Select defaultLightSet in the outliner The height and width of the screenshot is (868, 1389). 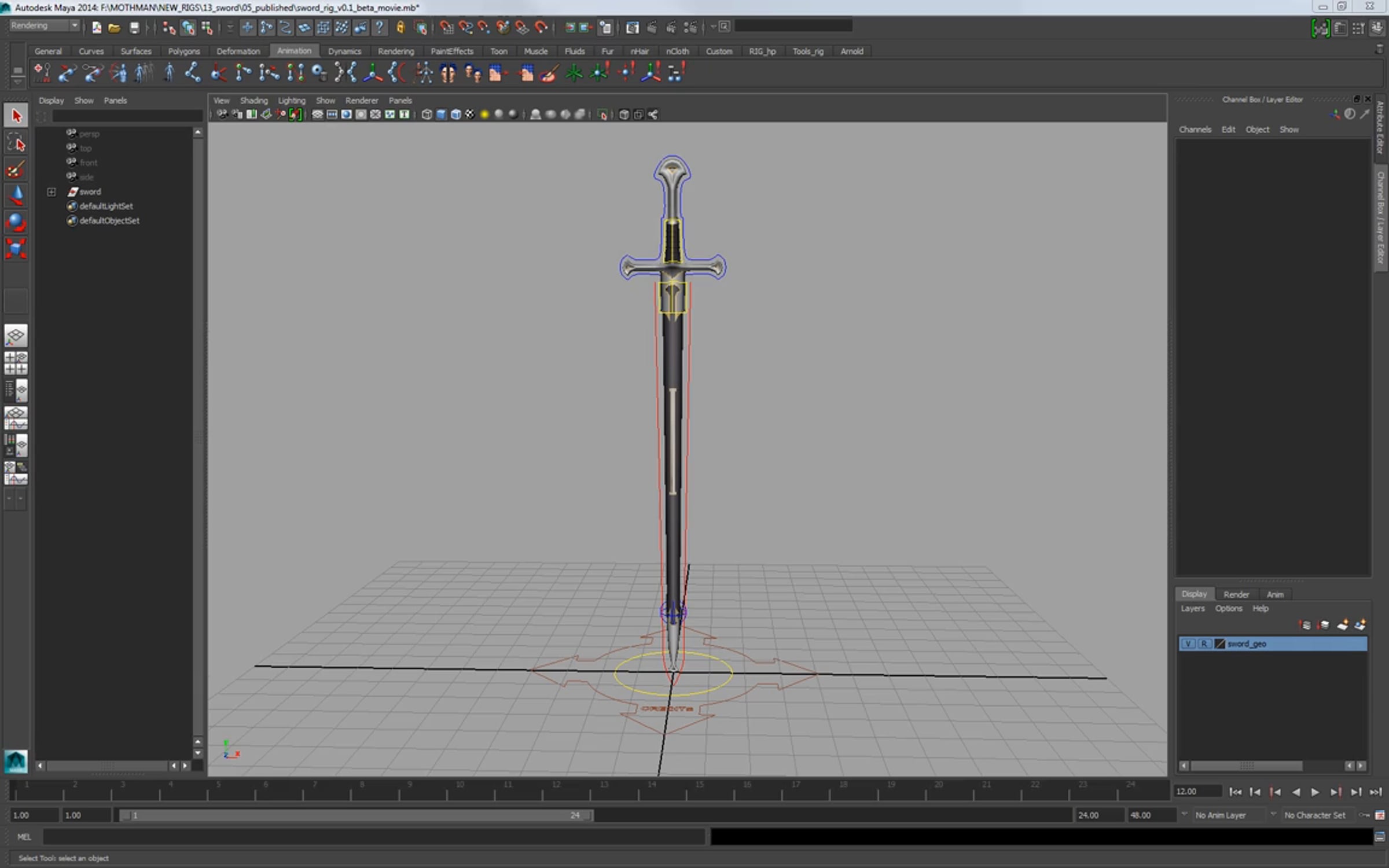pyautogui.click(x=106, y=206)
